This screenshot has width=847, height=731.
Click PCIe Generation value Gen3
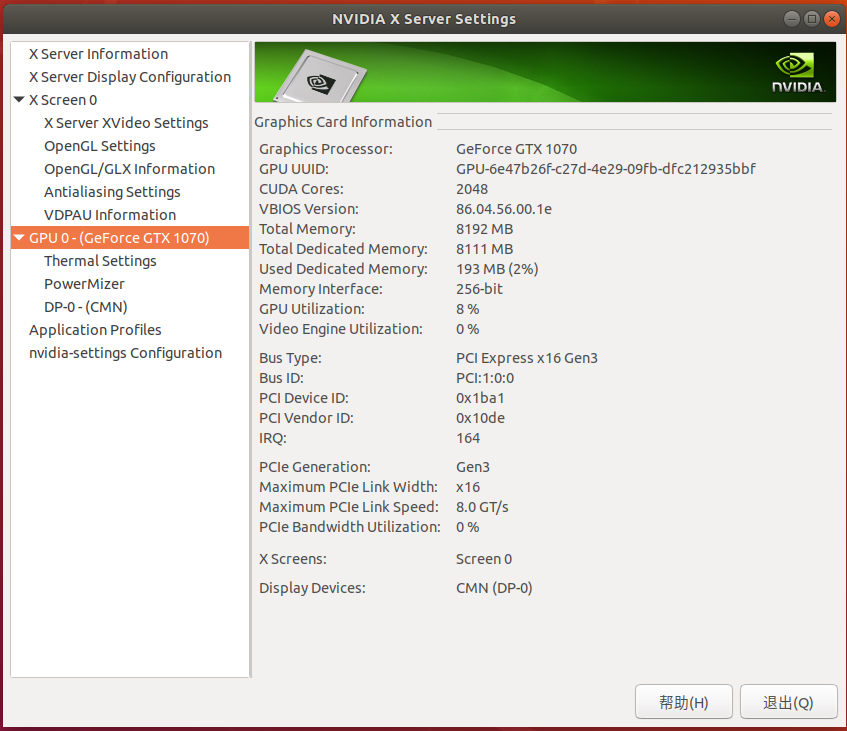pyautogui.click(x=473, y=467)
